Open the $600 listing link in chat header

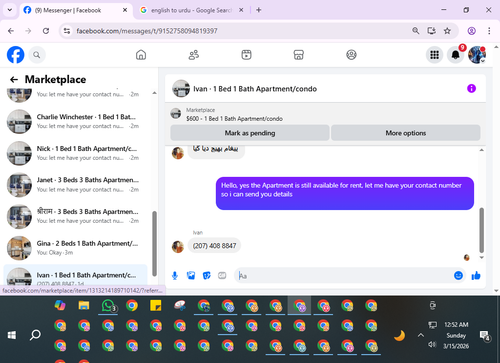[234, 119]
